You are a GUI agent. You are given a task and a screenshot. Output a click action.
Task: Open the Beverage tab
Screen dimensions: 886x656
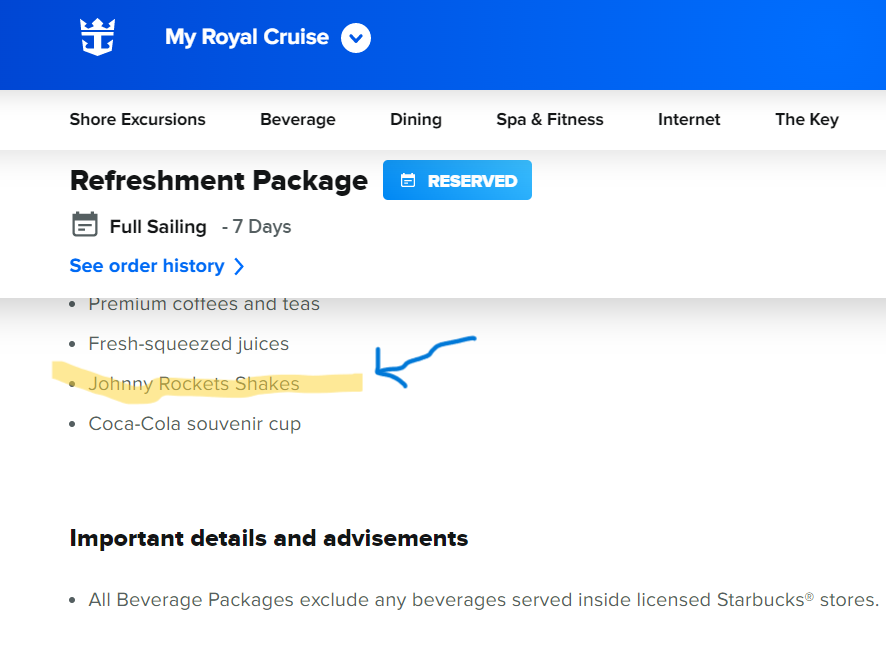(x=298, y=120)
